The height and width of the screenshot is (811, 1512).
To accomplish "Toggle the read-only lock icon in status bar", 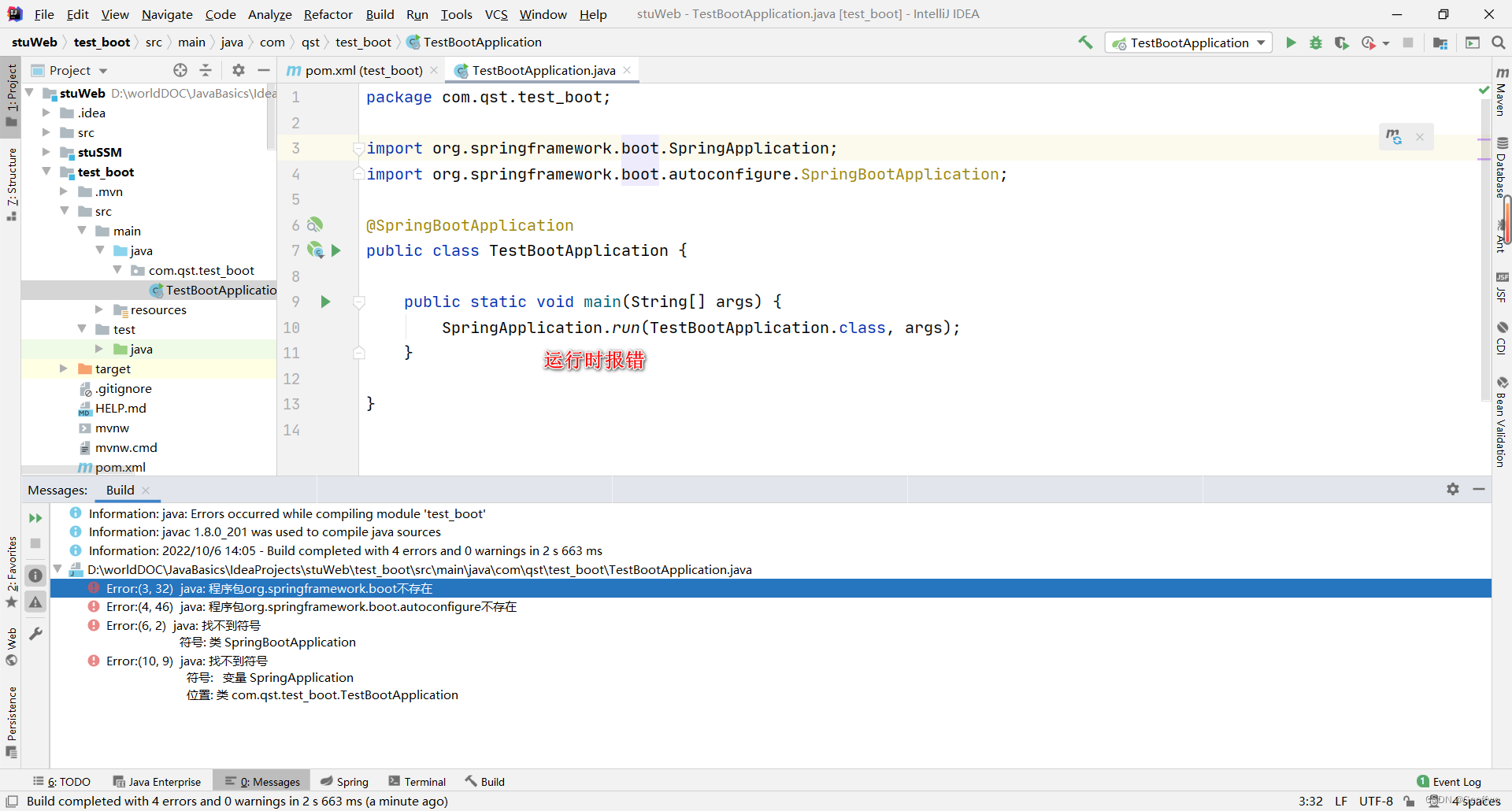I will 1409,801.
